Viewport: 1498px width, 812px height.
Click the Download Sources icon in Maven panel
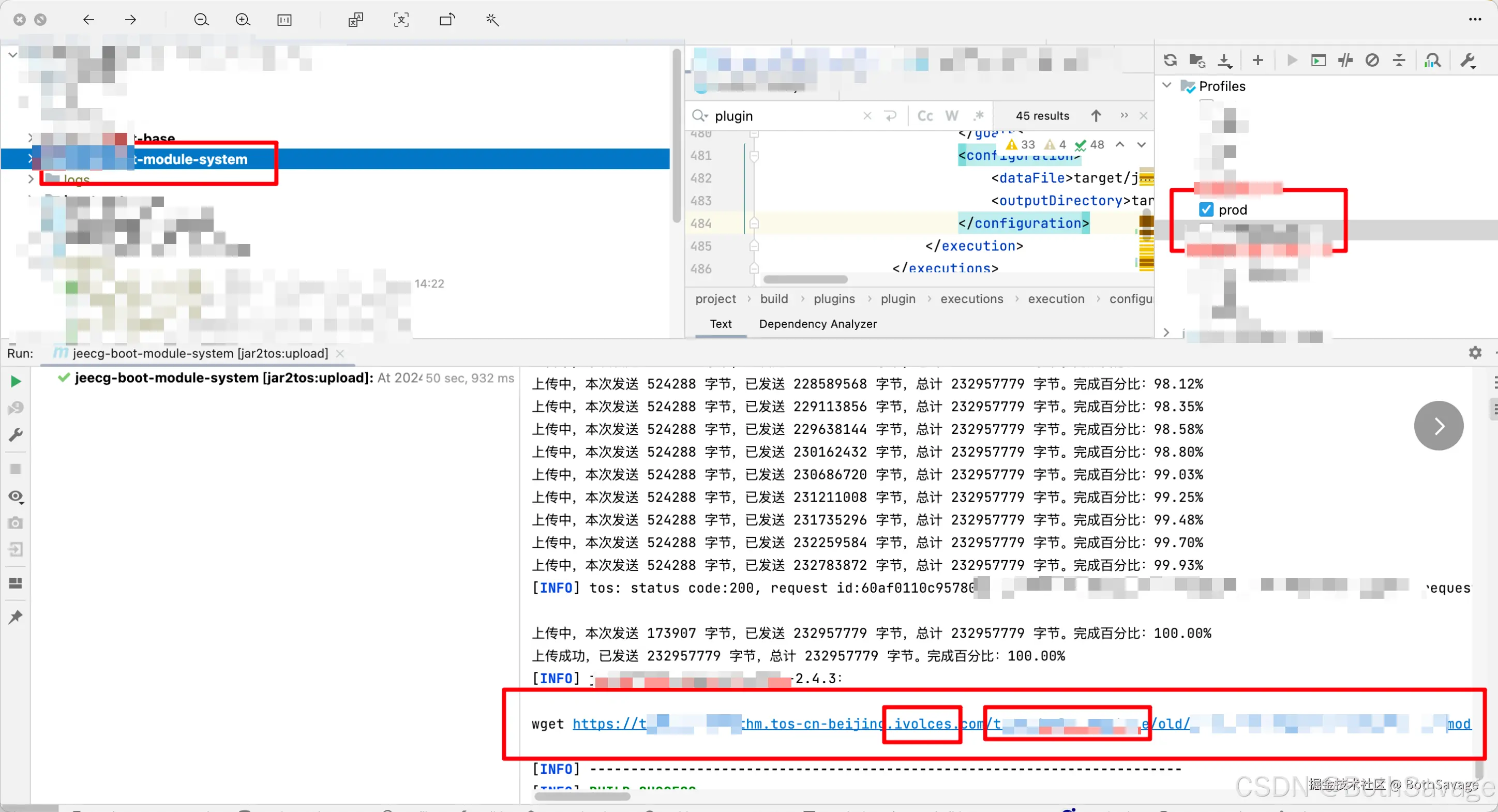[x=1225, y=61]
